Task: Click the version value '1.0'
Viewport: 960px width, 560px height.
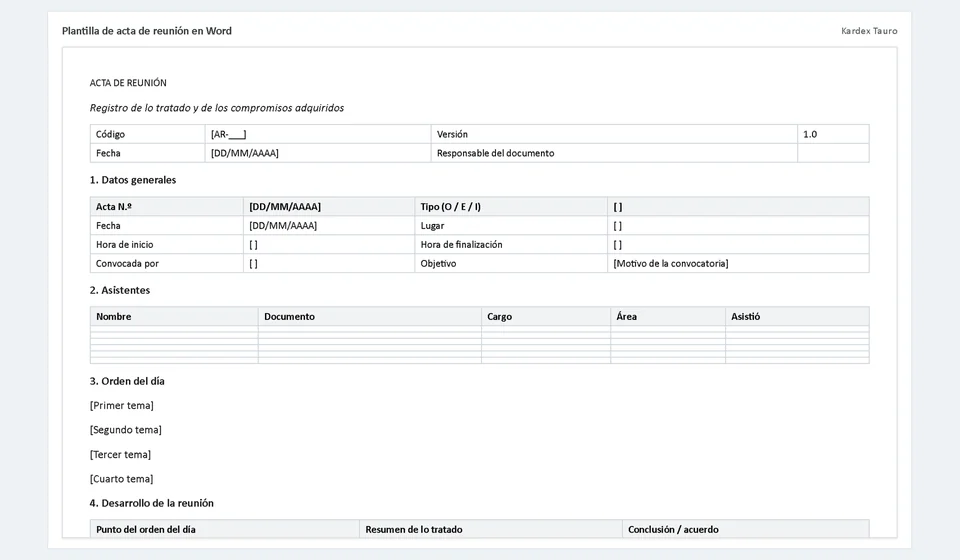Action: (810, 134)
